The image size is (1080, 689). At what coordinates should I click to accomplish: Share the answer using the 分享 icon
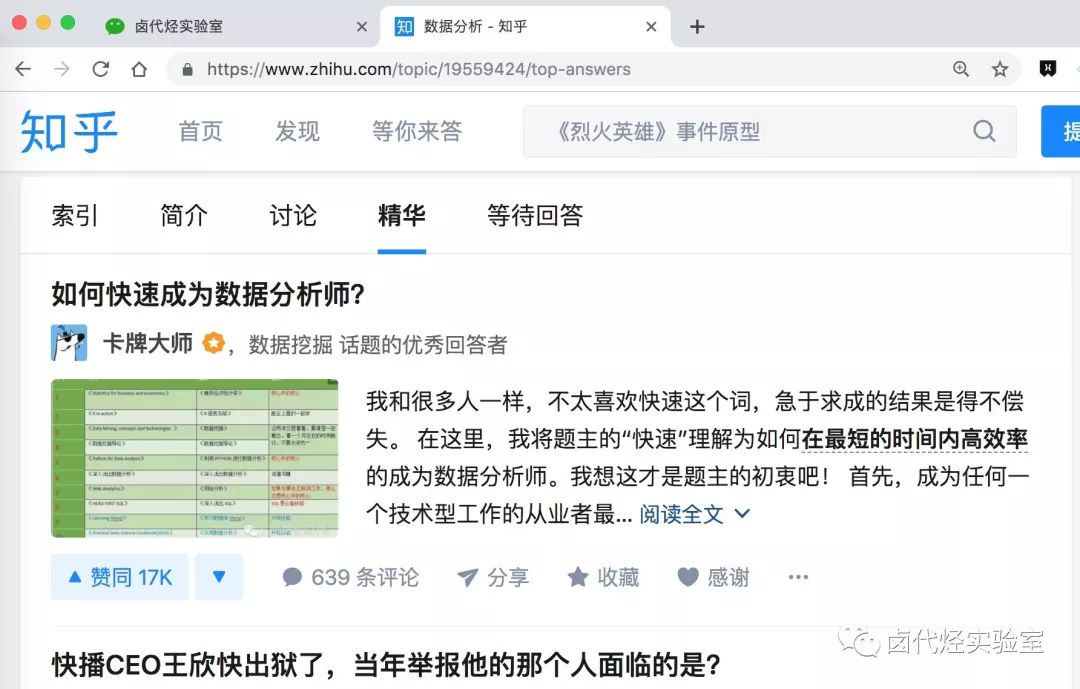465,576
